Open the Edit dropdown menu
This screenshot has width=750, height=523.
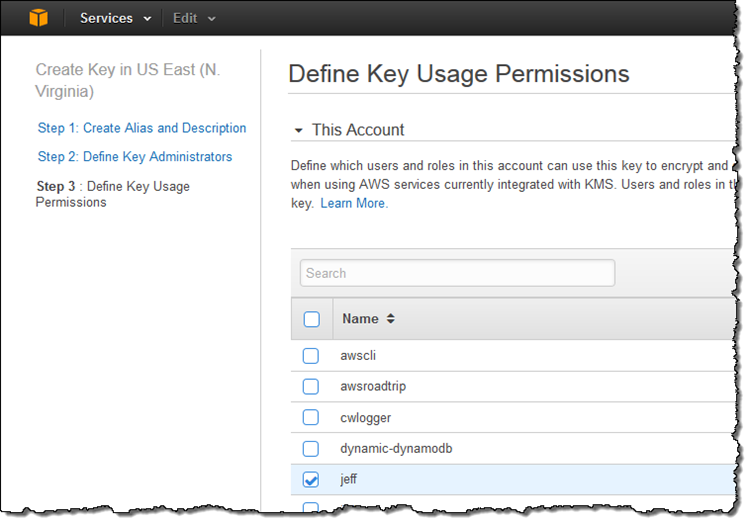click(194, 18)
